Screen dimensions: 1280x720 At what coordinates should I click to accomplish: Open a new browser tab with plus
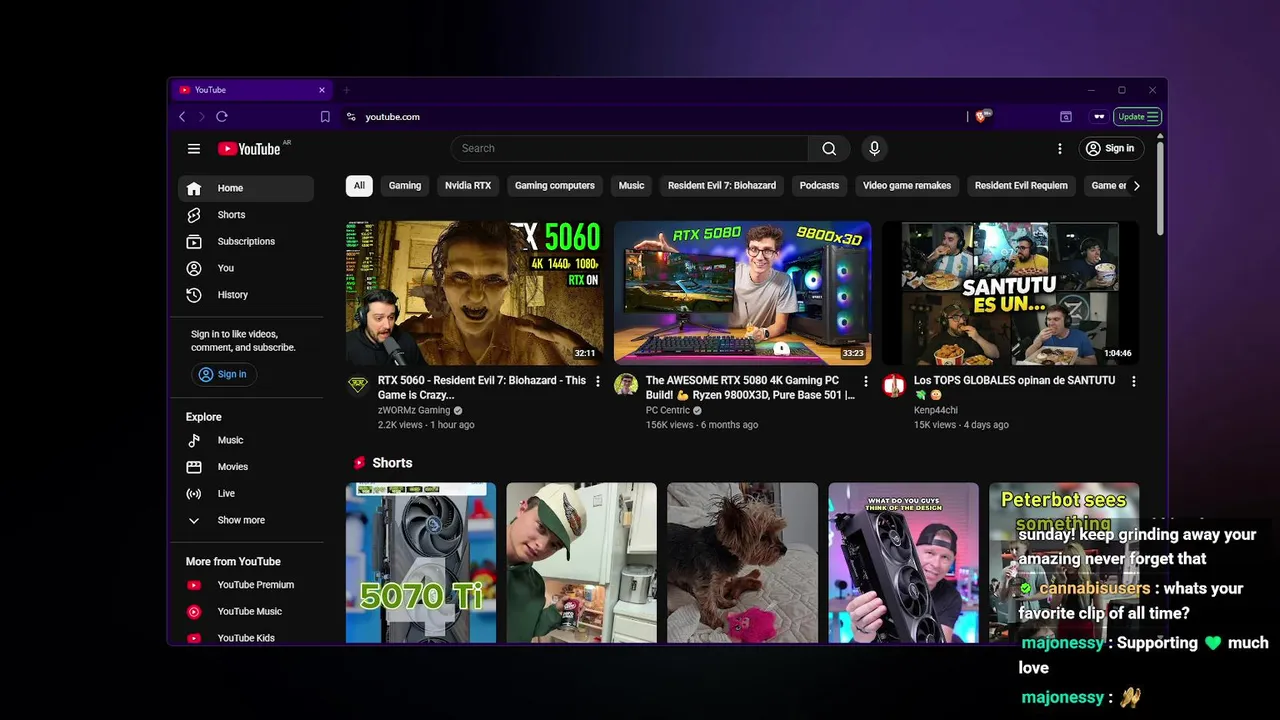[x=347, y=90]
